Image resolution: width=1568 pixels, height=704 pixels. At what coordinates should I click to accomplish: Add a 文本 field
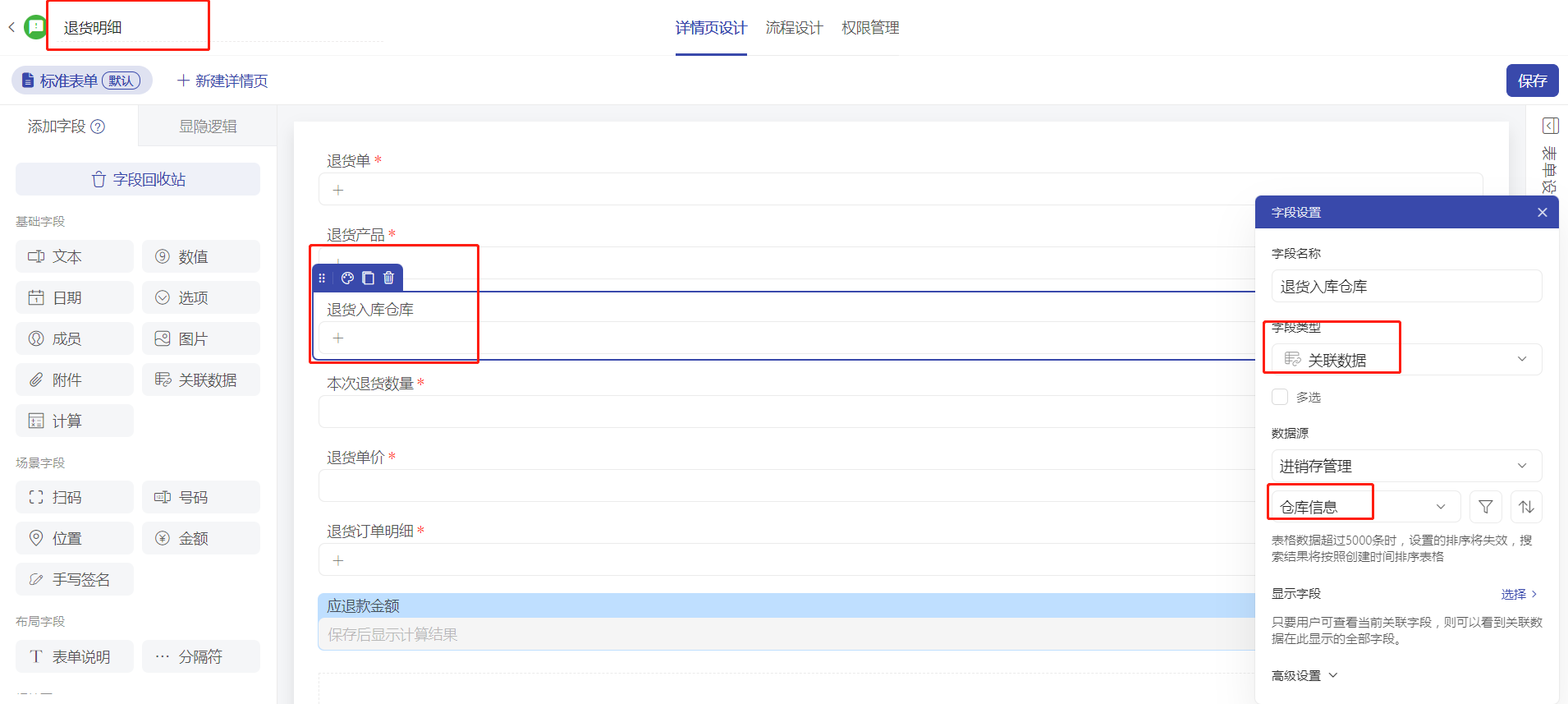coord(75,256)
